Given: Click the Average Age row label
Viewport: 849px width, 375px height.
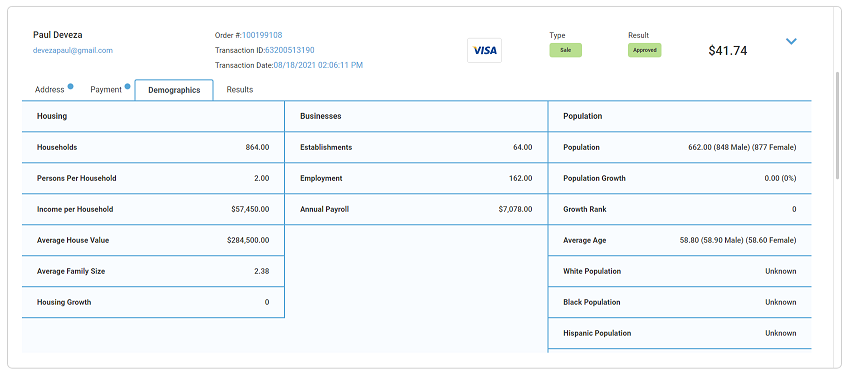Looking at the screenshot, I should click(585, 240).
